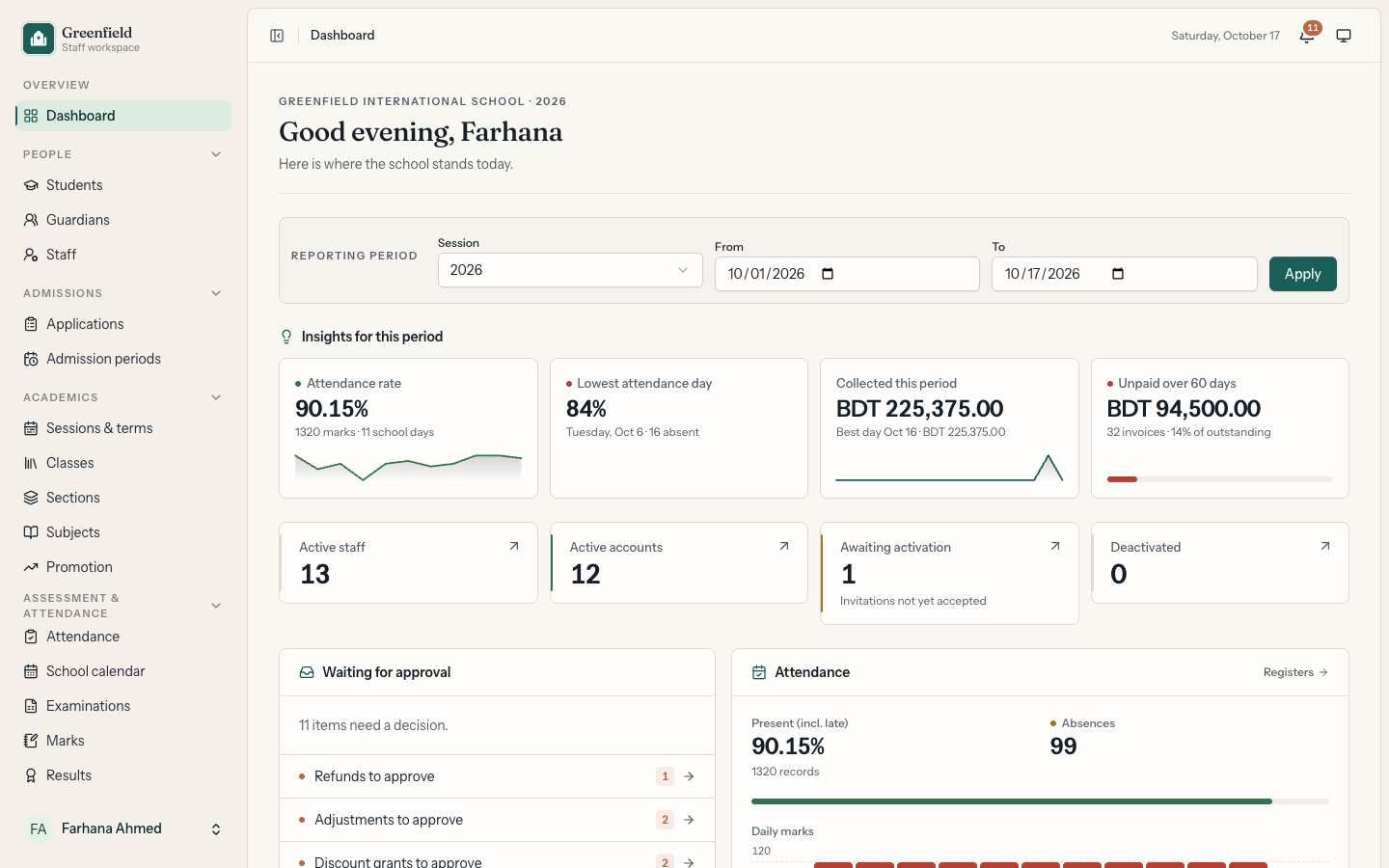The image size is (1389, 868).
Task: Open Adjustments to approve item
Action: (x=497, y=820)
